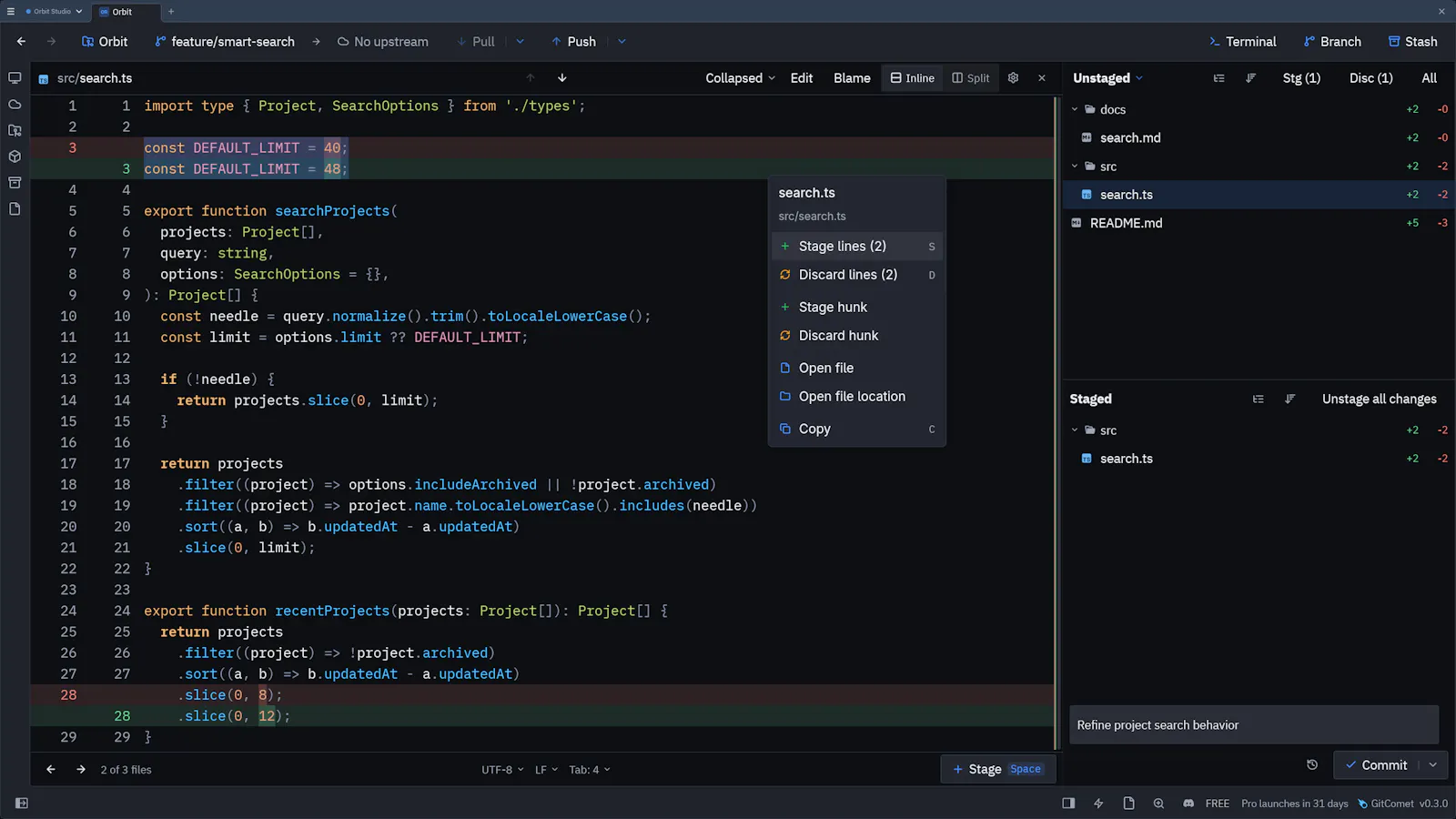The image size is (1456, 819).
Task: Click the folder-branch icon in left sidebar
Action: 15,130
